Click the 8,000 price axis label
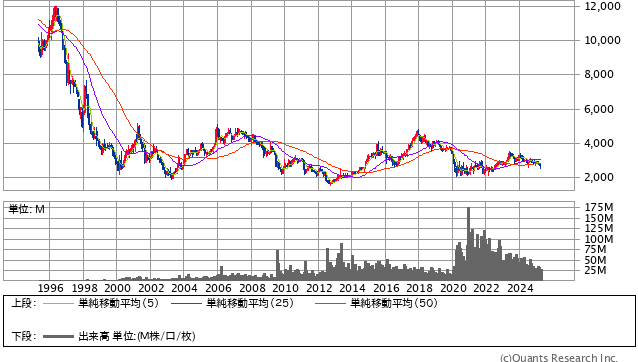 [x=599, y=74]
